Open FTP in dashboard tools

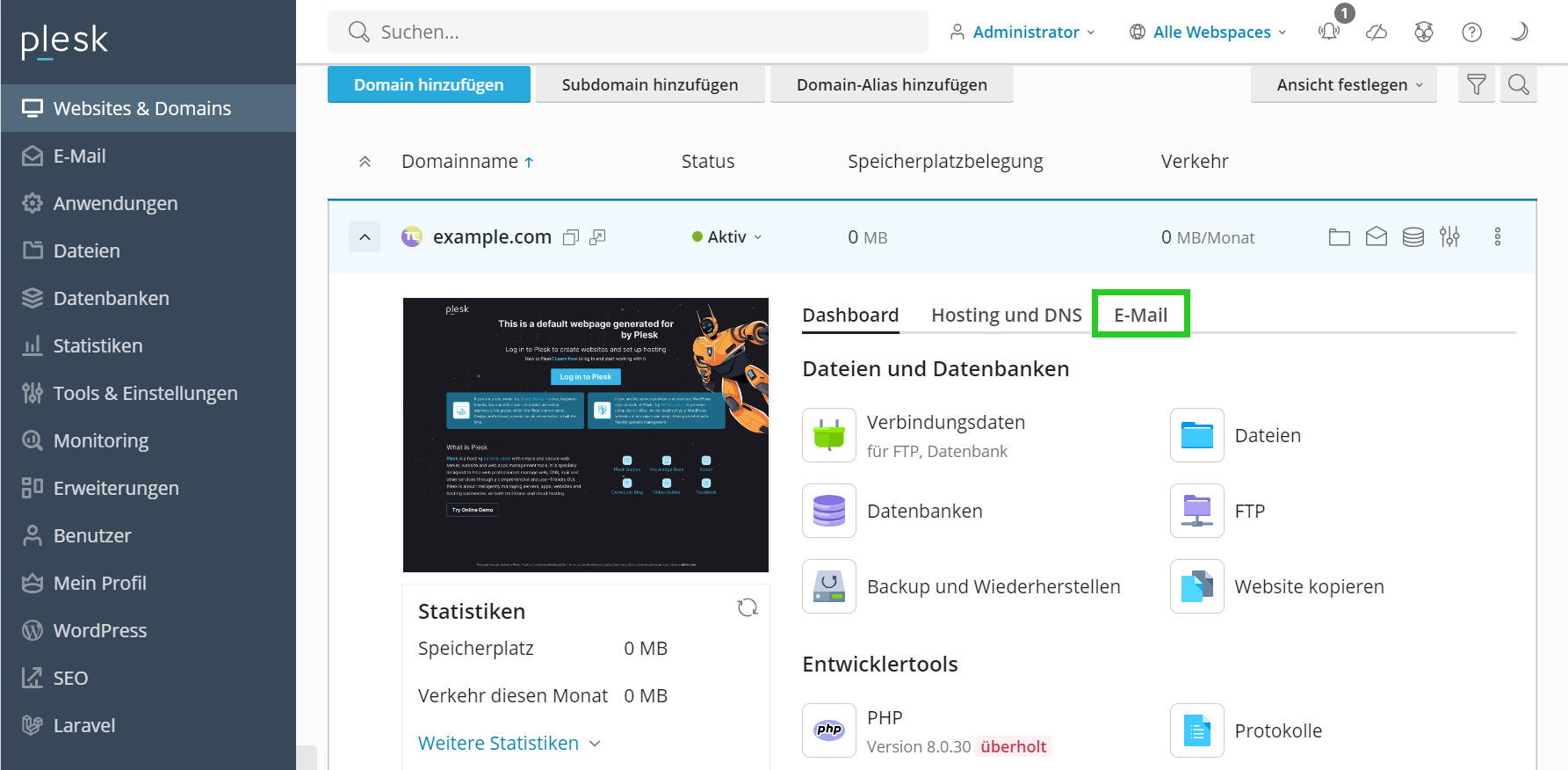point(1218,511)
